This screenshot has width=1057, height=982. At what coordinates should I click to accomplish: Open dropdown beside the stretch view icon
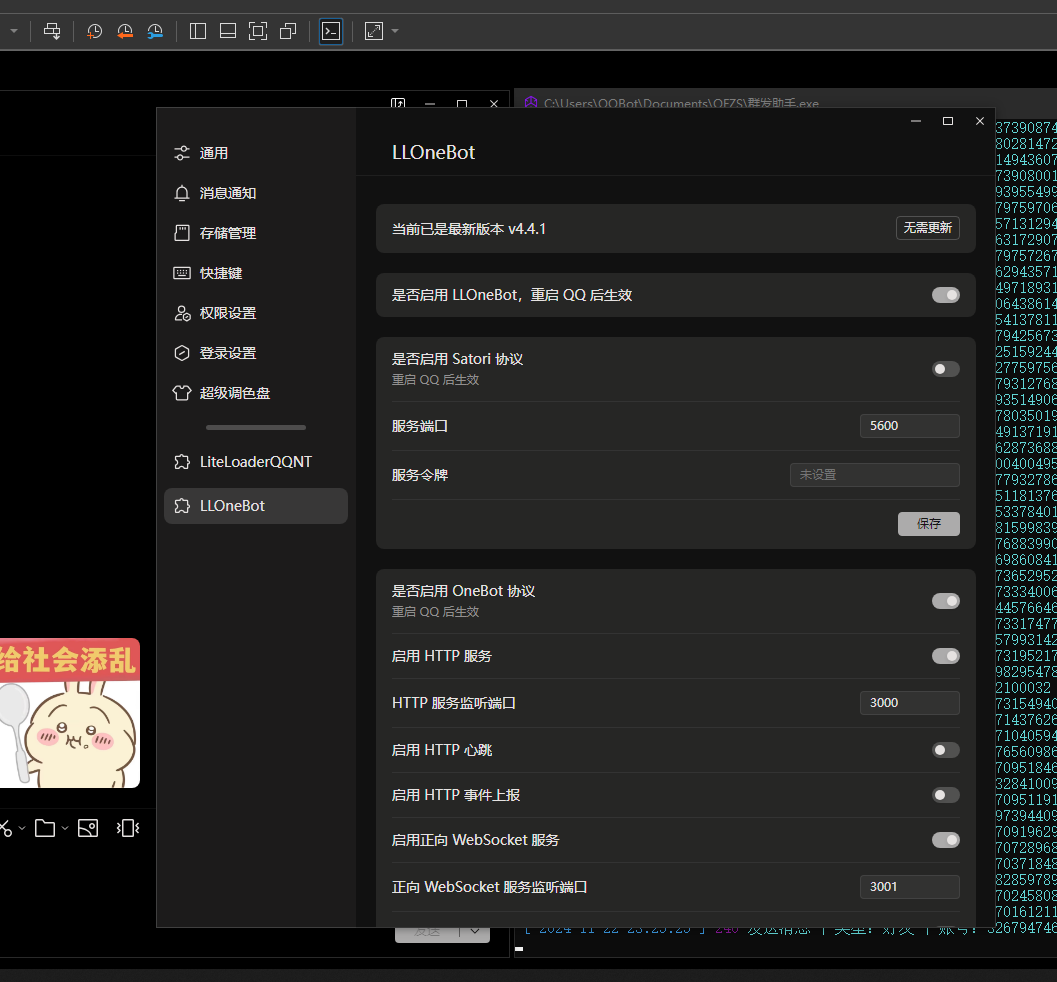coord(395,31)
